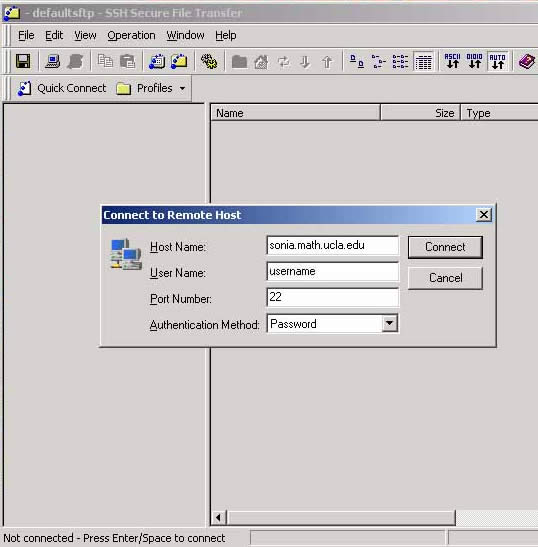538x547 pixels.
Task: Click the Save floppy disk icon
Action: pyautogui.click(x=23, y=62)
